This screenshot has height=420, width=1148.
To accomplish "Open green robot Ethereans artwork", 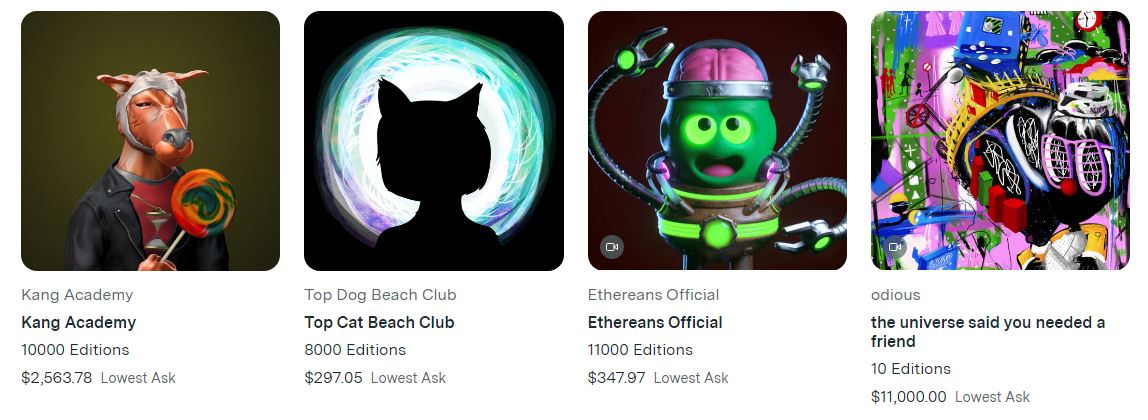I will [717, 140].
